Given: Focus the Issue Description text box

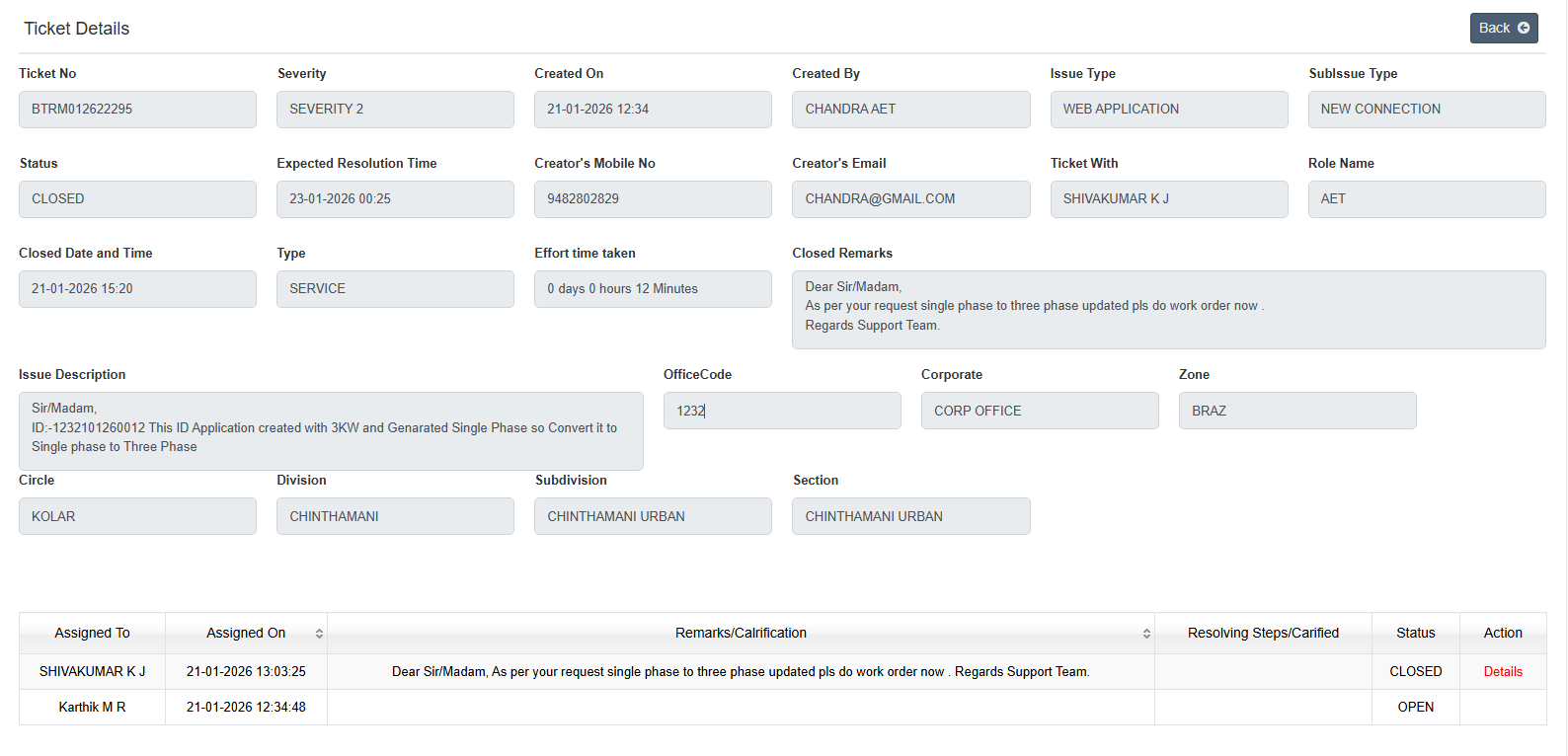Looking at the screenshot, I should [x=331, y=430].
